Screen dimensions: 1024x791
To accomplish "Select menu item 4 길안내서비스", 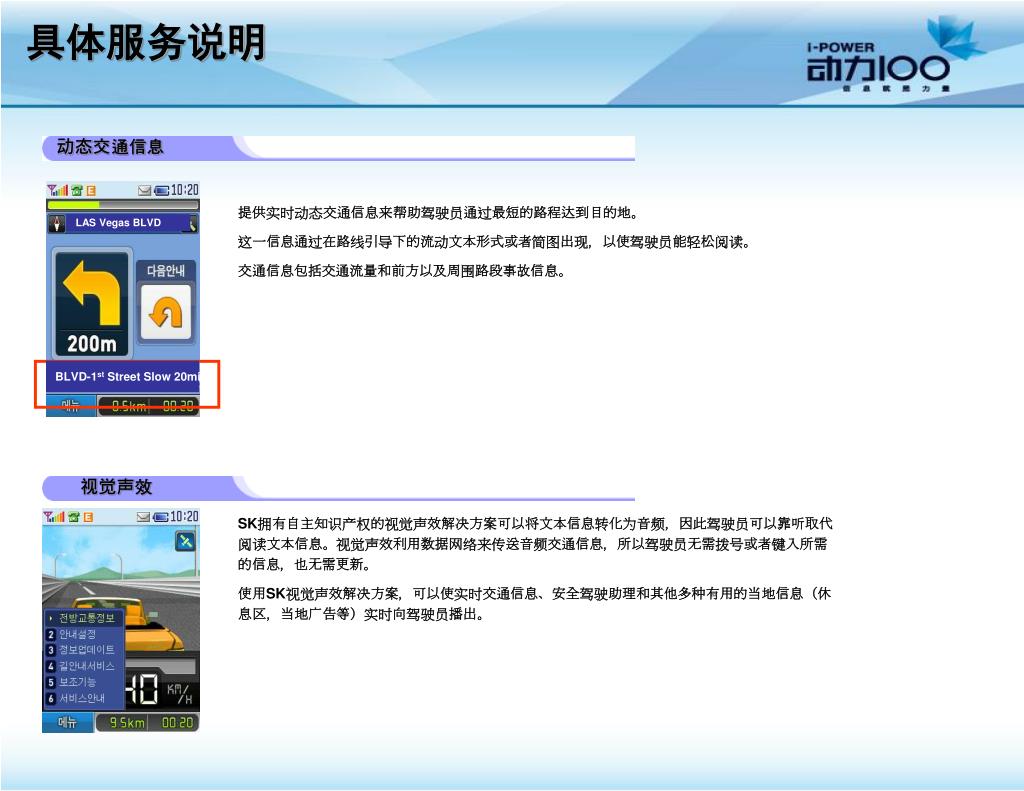I will tap(83, 666).
